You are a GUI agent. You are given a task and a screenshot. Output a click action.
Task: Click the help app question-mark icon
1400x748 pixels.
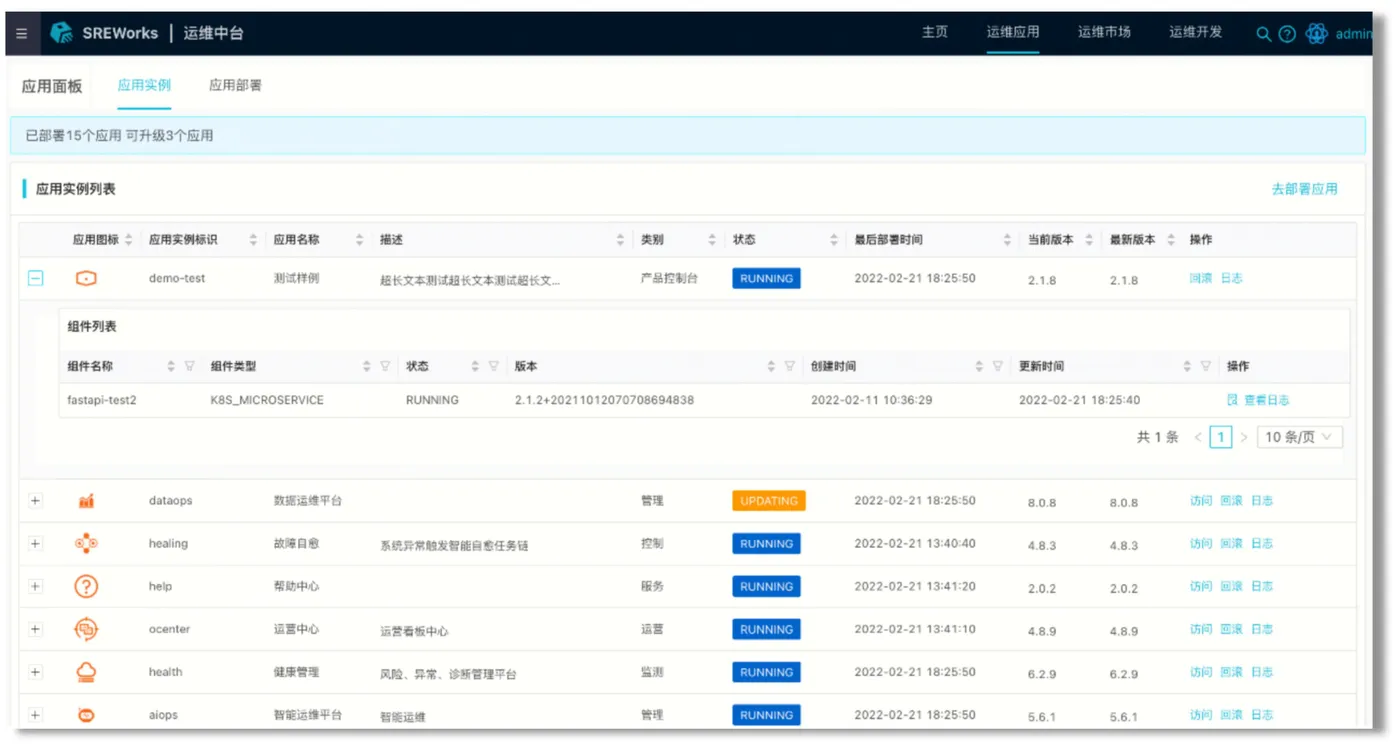(86, 587)
